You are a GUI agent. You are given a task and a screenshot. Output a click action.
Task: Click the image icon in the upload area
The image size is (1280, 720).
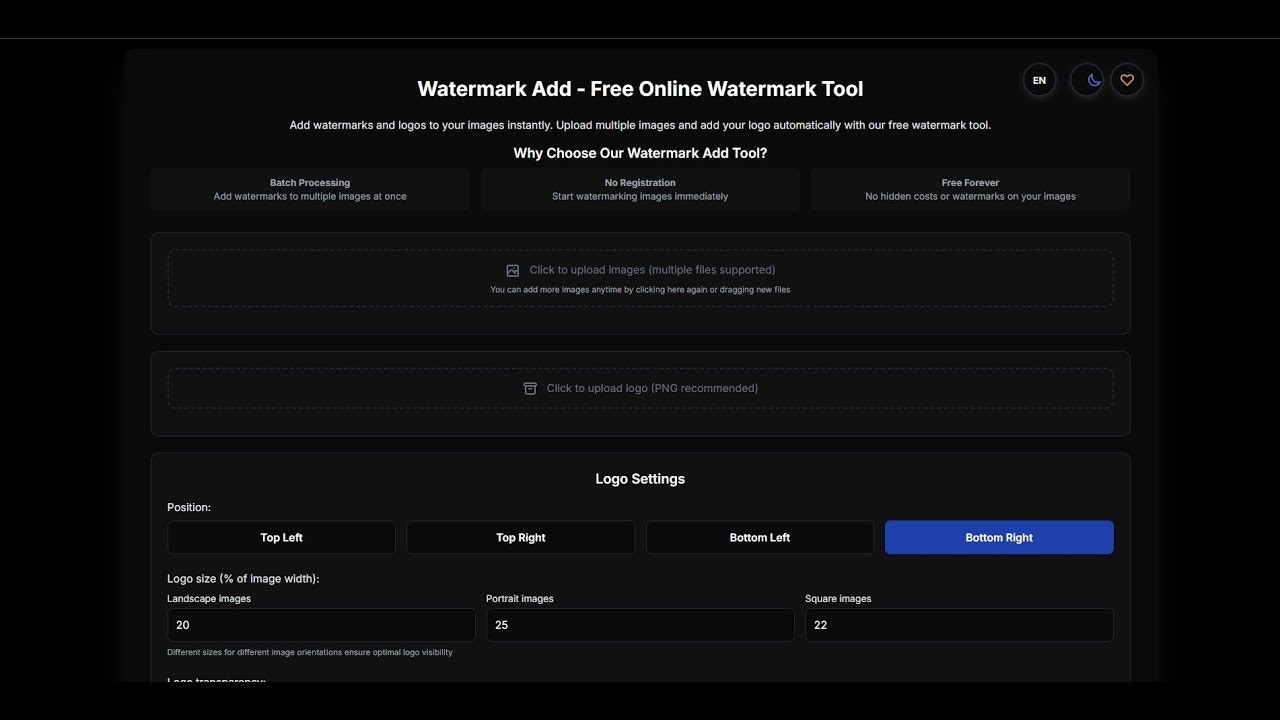tap(512, 270)
